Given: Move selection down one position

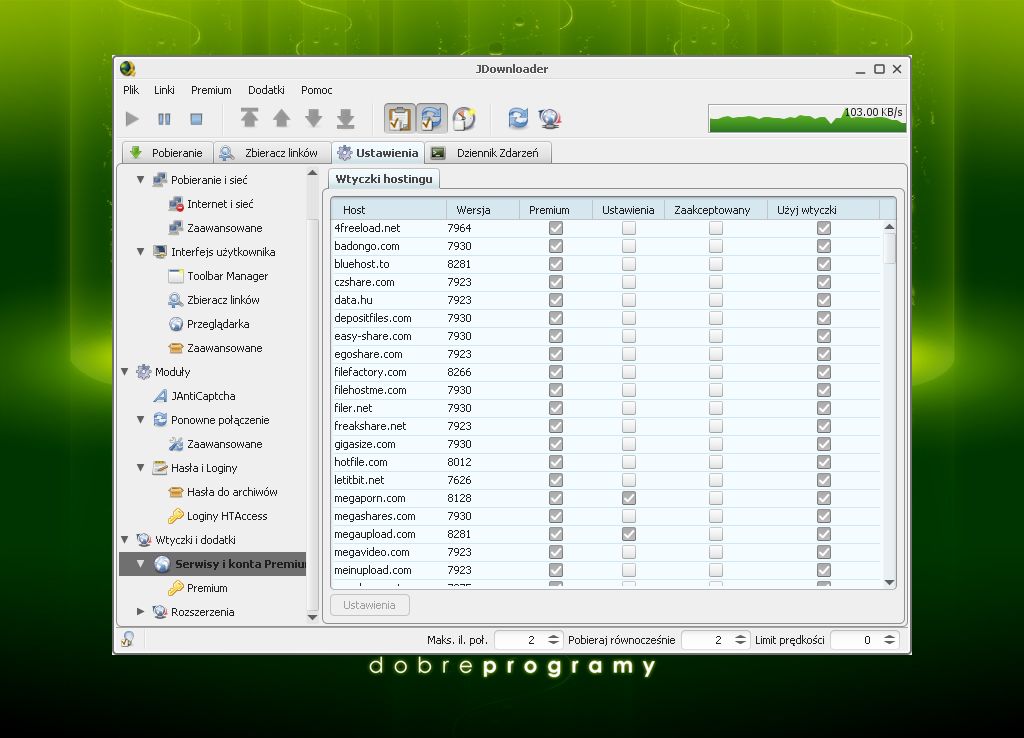Looking at the screenshot, I should click(313, 118).
